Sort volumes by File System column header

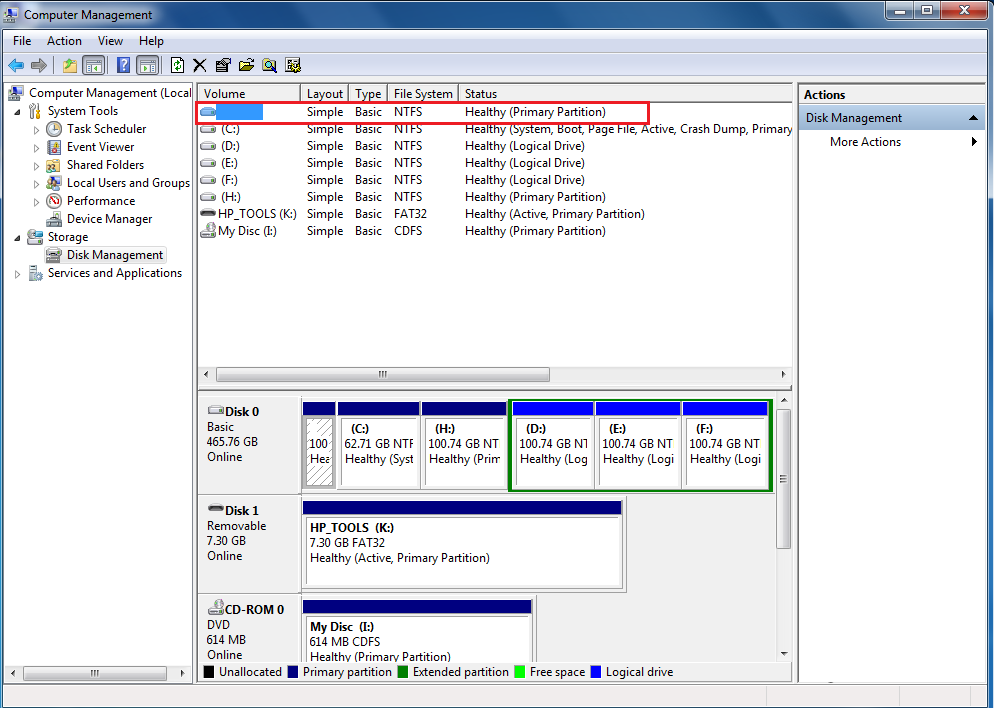423,94
